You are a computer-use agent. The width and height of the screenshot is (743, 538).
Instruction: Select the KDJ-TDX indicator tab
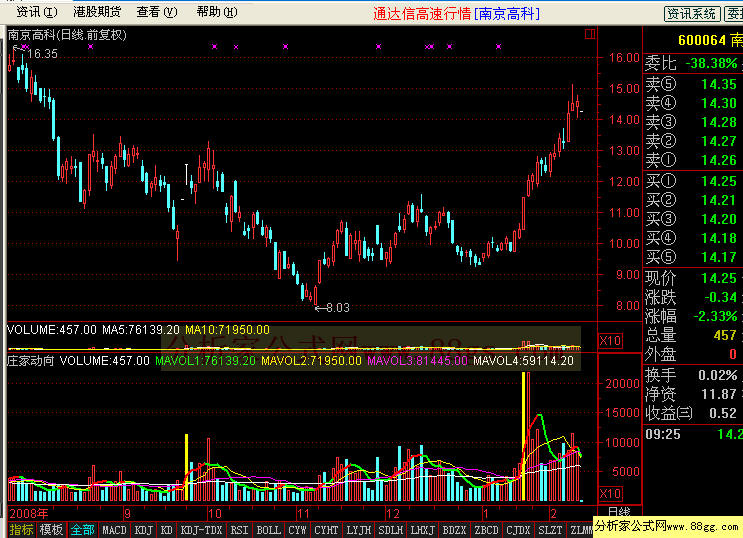point(201,530)
